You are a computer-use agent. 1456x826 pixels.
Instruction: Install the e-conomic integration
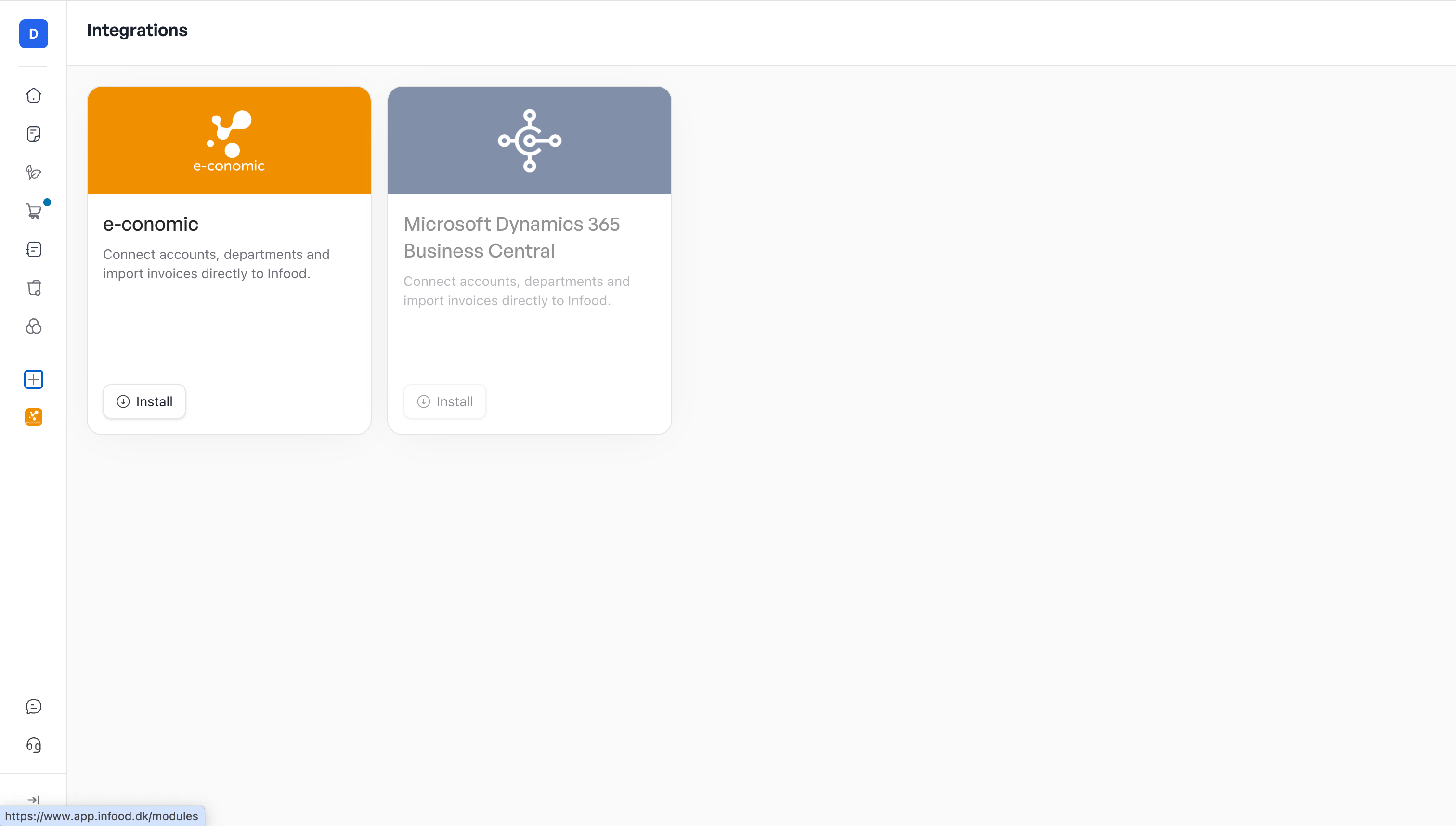(x=144, y=401)
